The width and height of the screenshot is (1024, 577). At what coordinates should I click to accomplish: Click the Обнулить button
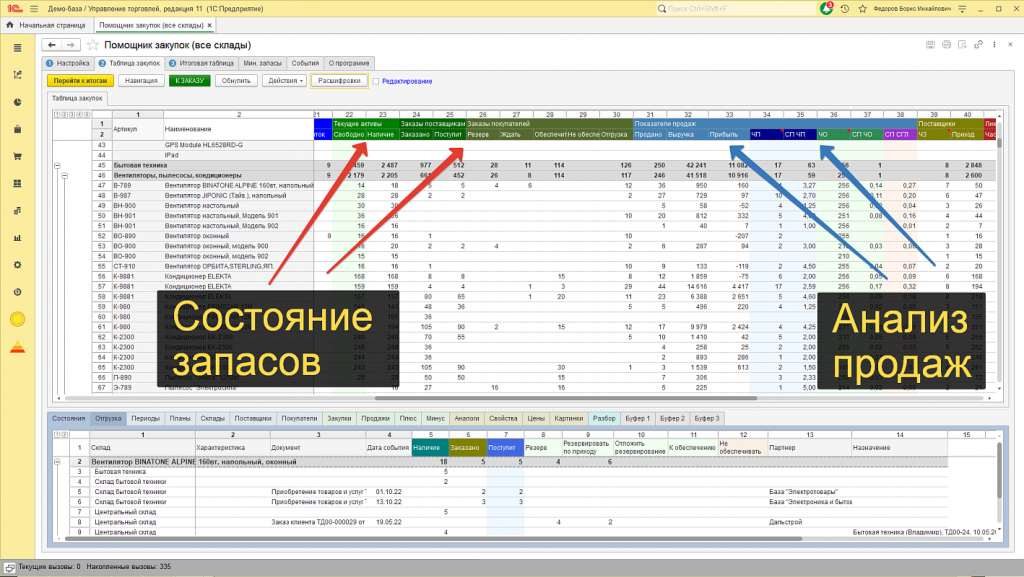(236, 81)
